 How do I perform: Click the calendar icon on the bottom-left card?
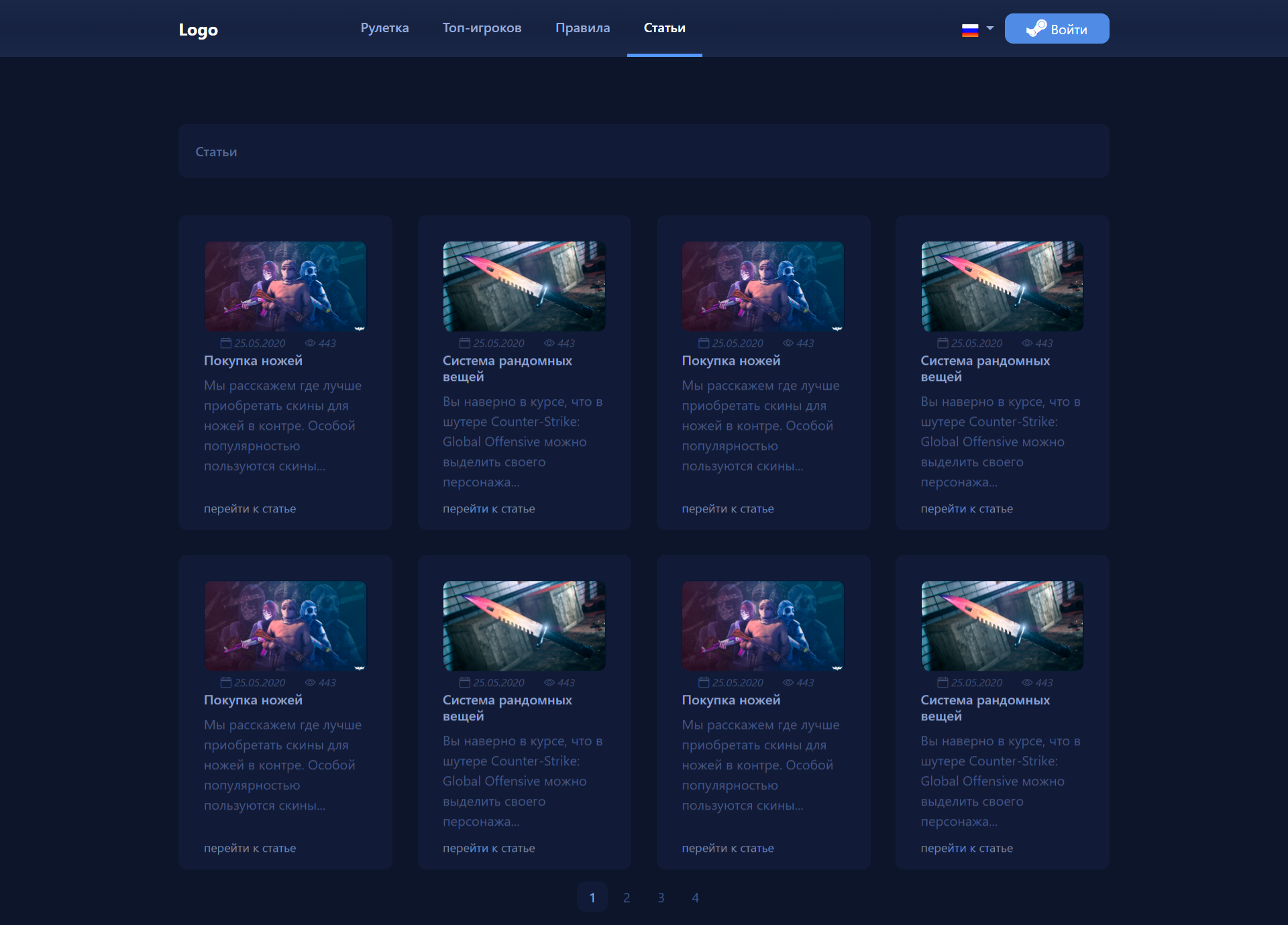[226, 682]
